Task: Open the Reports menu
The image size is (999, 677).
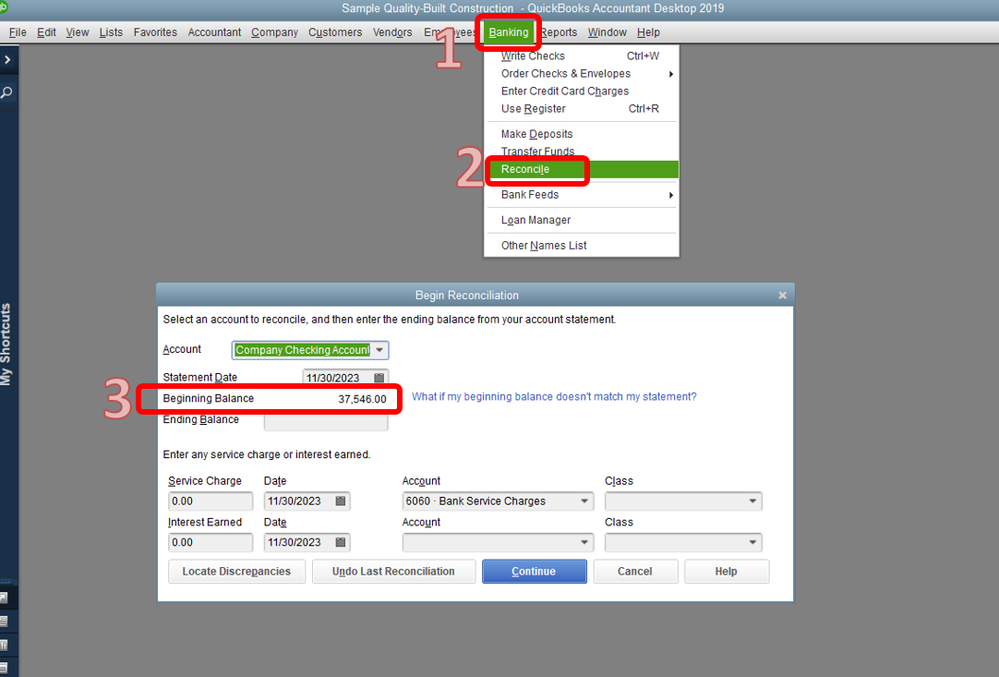Action: (x=559, y=32)
